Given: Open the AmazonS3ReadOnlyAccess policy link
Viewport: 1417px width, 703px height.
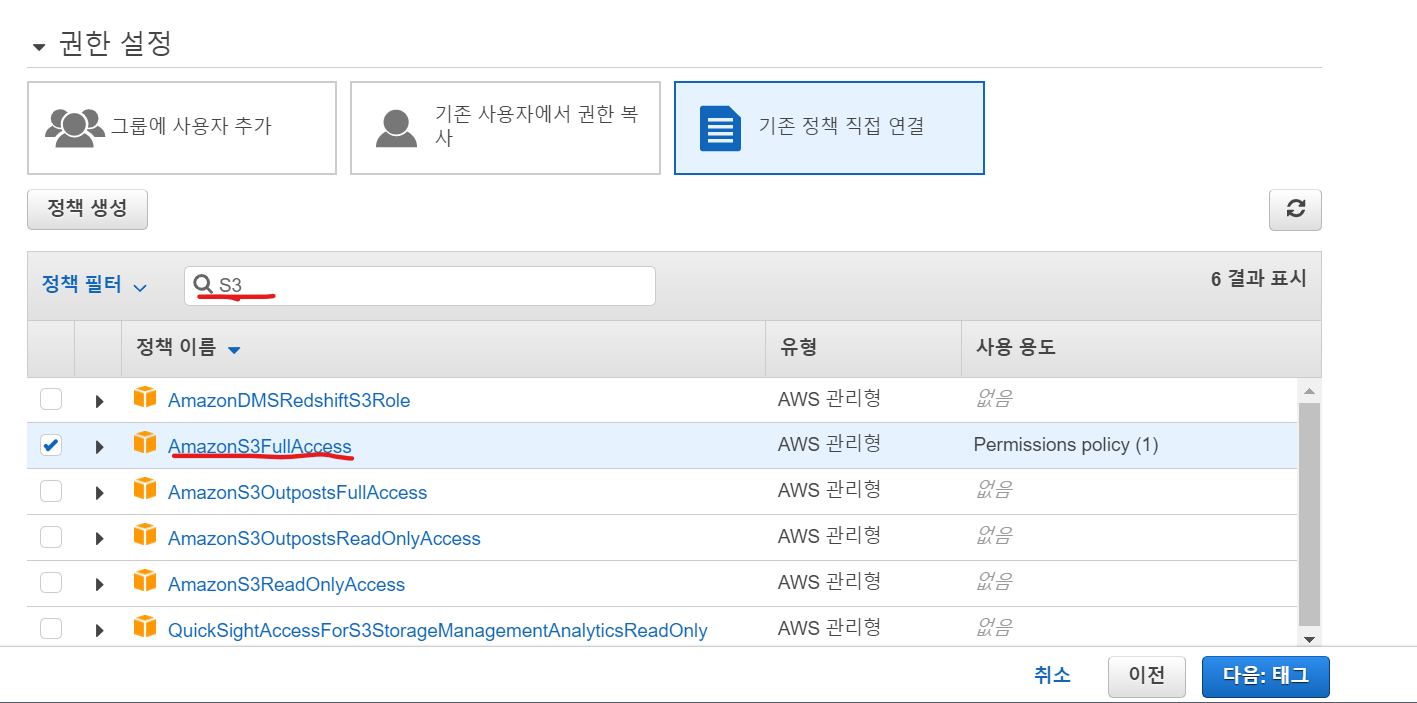Looking at the screenshot, I should [286, 584].
